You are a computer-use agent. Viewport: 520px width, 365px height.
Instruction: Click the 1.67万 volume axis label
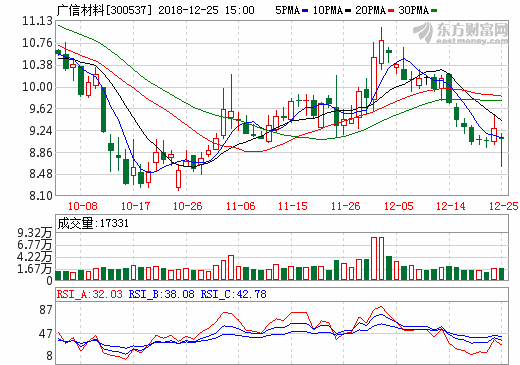tap(35, 269)
